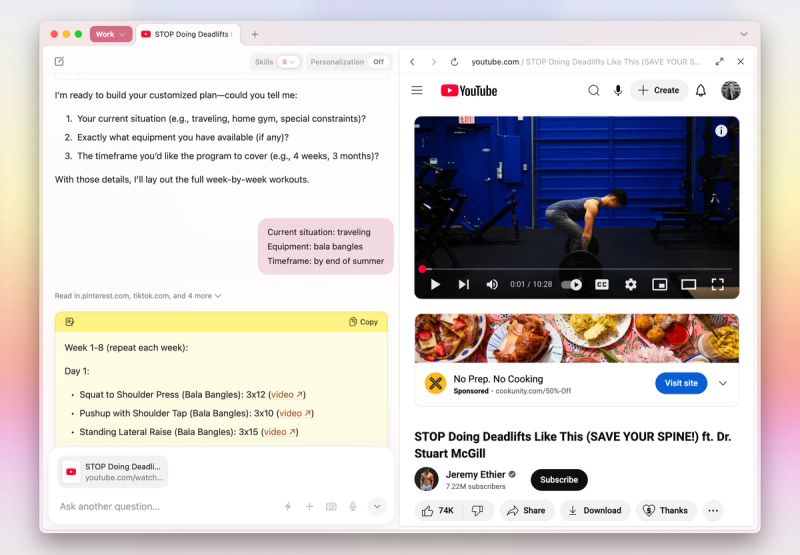This screenshot has width=800, height=555.
Task: Click the youtube.com address bar
Action: (x=586, y=62)
